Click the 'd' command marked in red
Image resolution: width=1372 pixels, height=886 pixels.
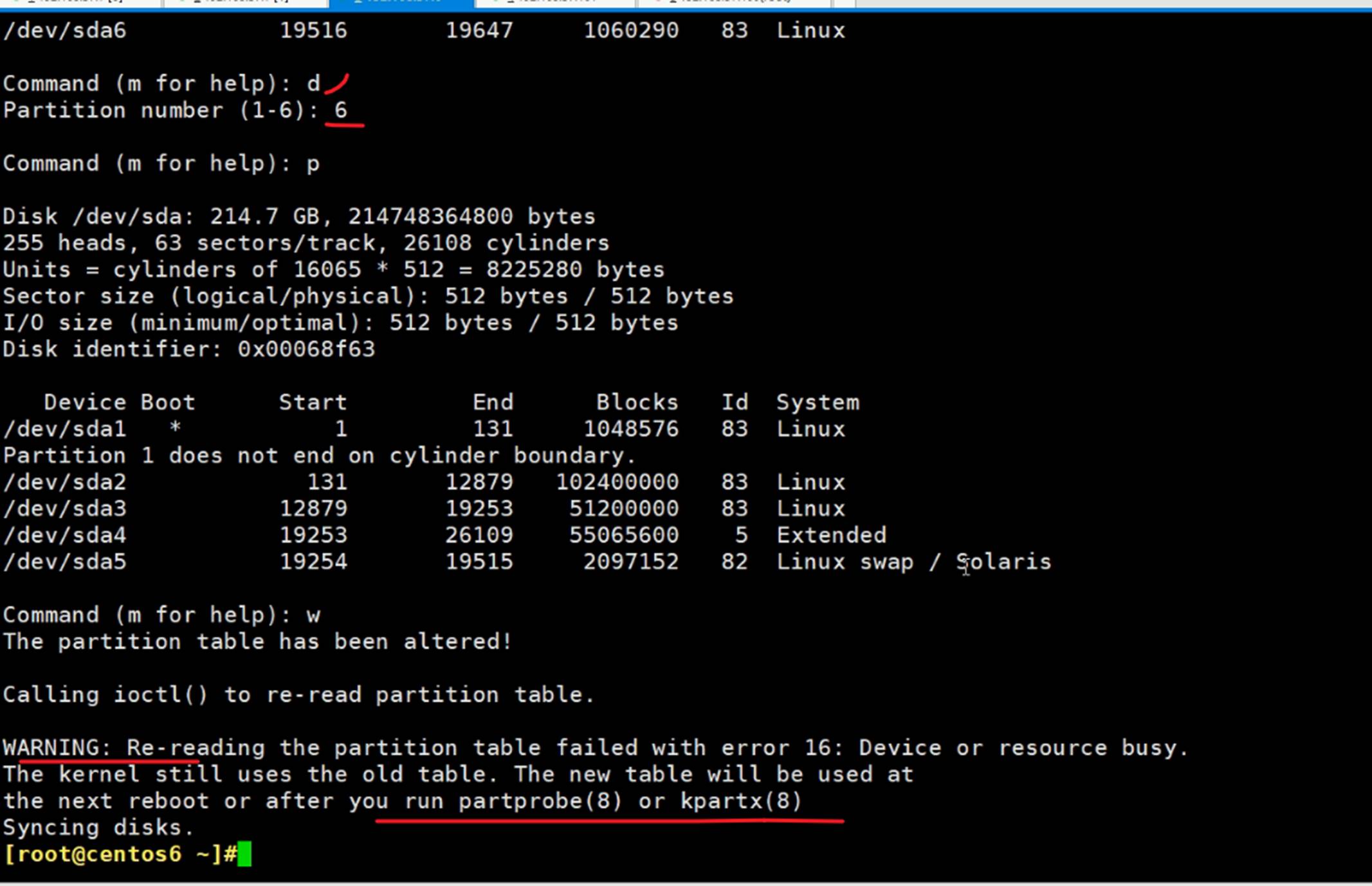313,84
